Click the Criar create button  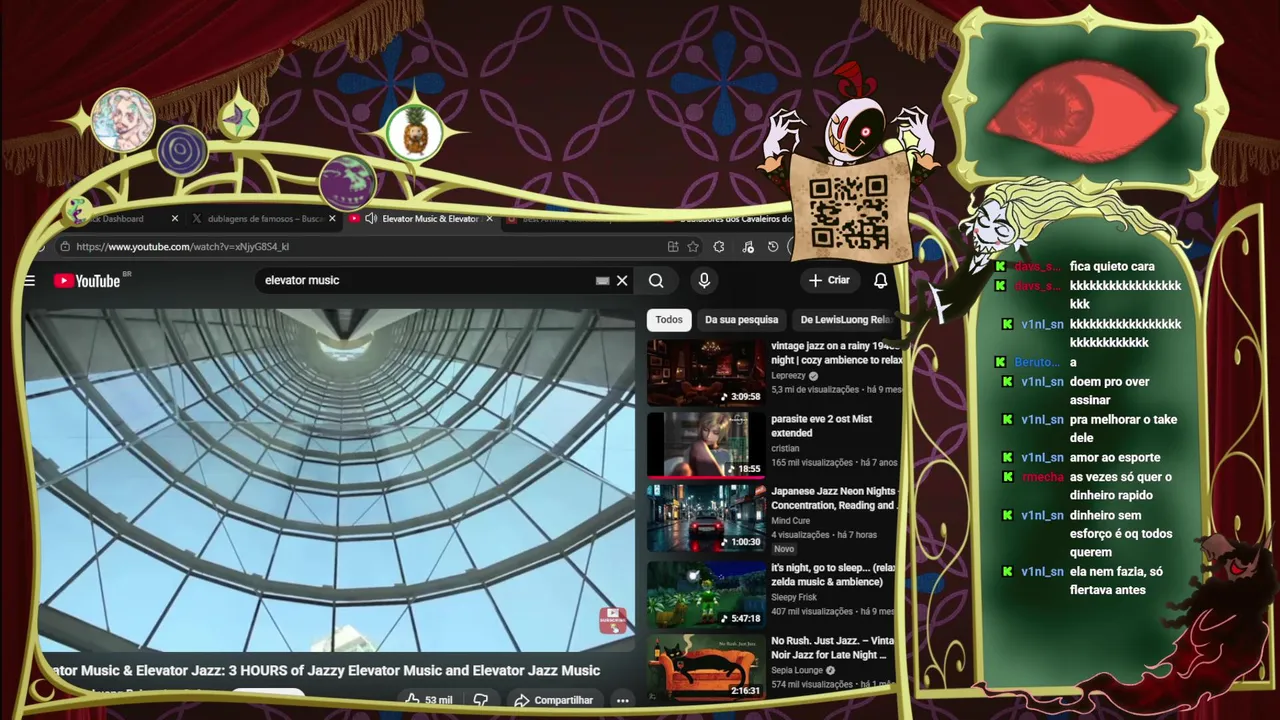pos(830,281)
